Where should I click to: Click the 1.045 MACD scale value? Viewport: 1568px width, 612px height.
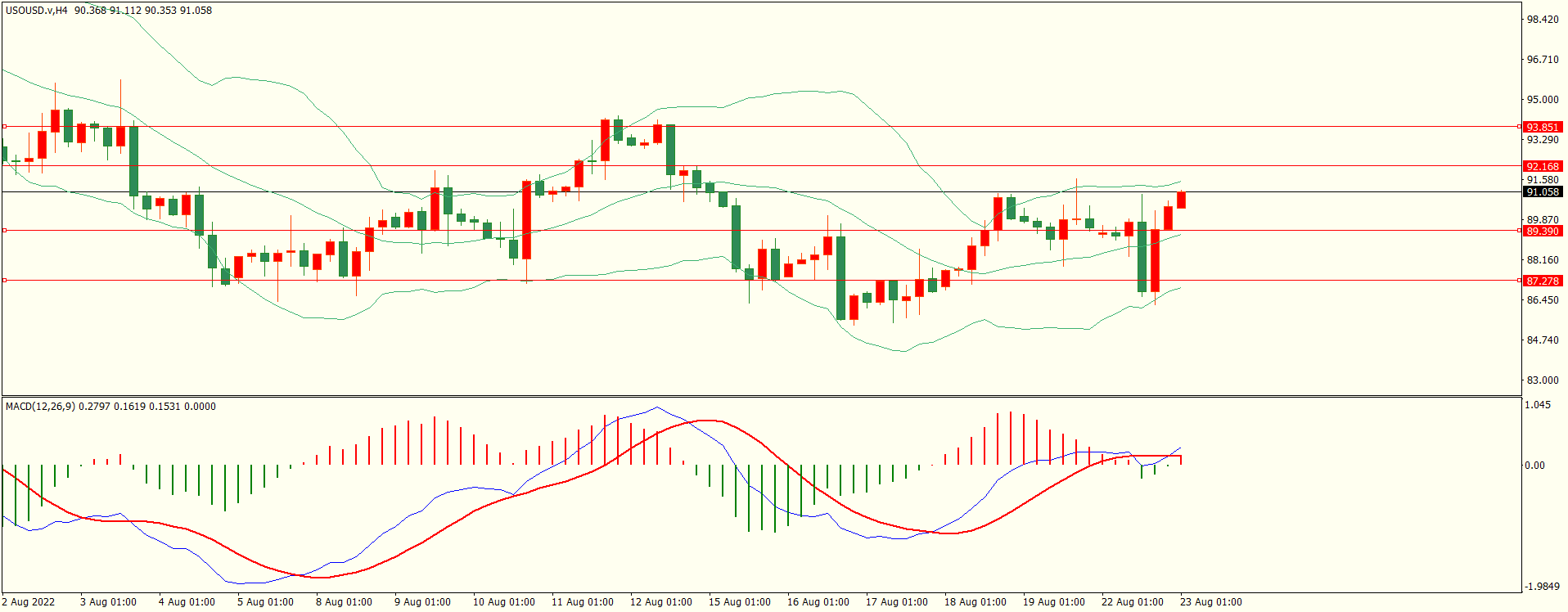click(1539, 405)
